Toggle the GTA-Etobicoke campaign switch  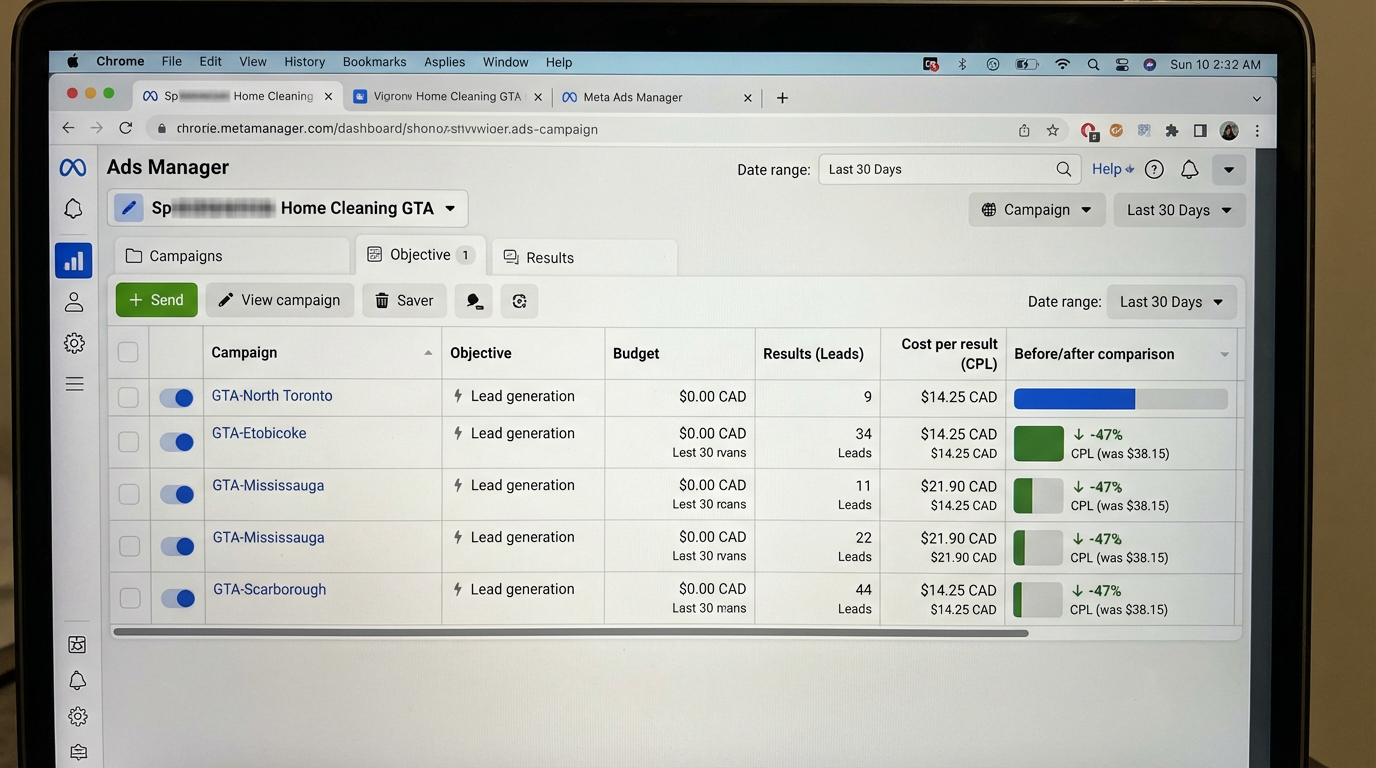click(177, 442)
